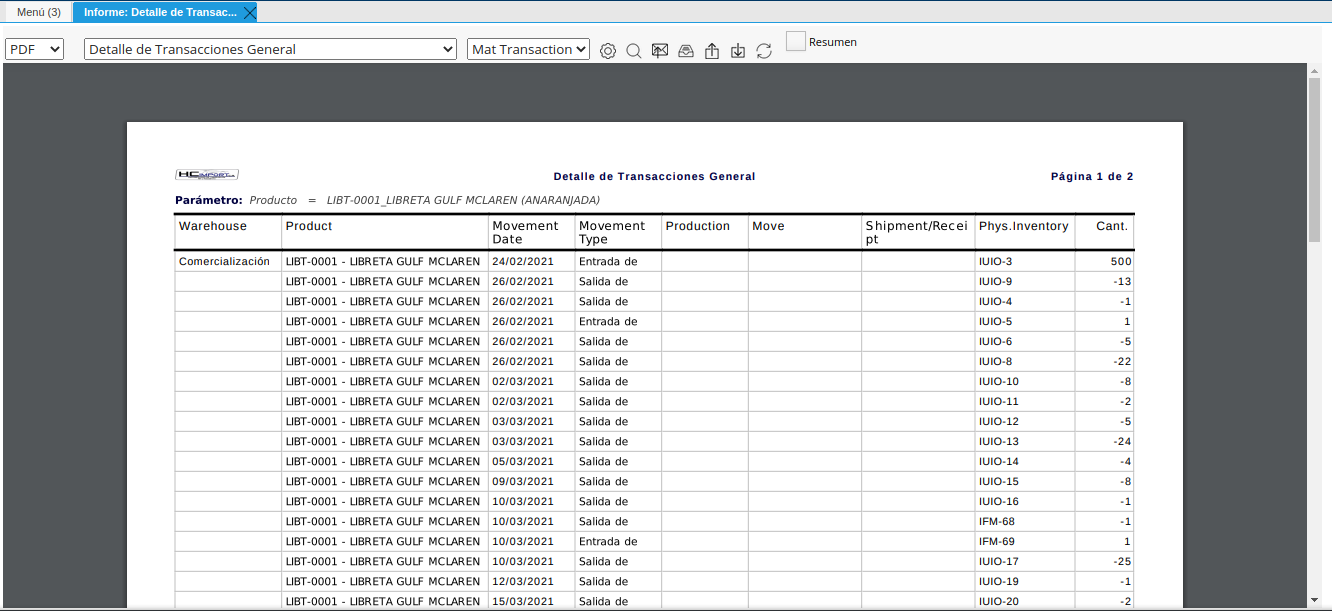Select the Informe: Detalle de Transac... tab
This screenshot has width=1332, height=611.
pos(160,12)
